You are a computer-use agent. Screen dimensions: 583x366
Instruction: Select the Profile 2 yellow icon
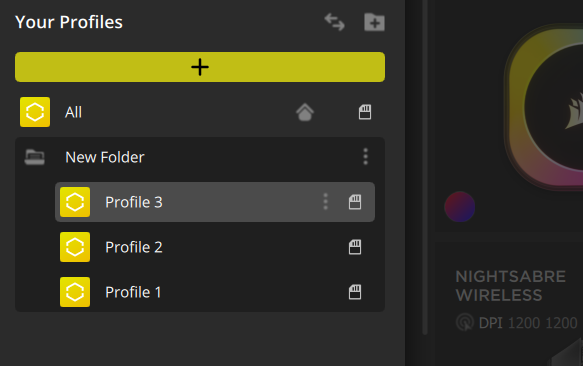tap(75, 247)
